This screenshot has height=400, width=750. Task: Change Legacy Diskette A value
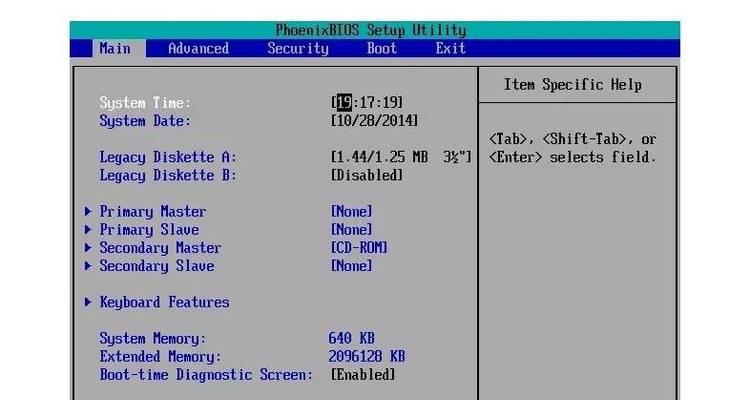click(401, 157)
